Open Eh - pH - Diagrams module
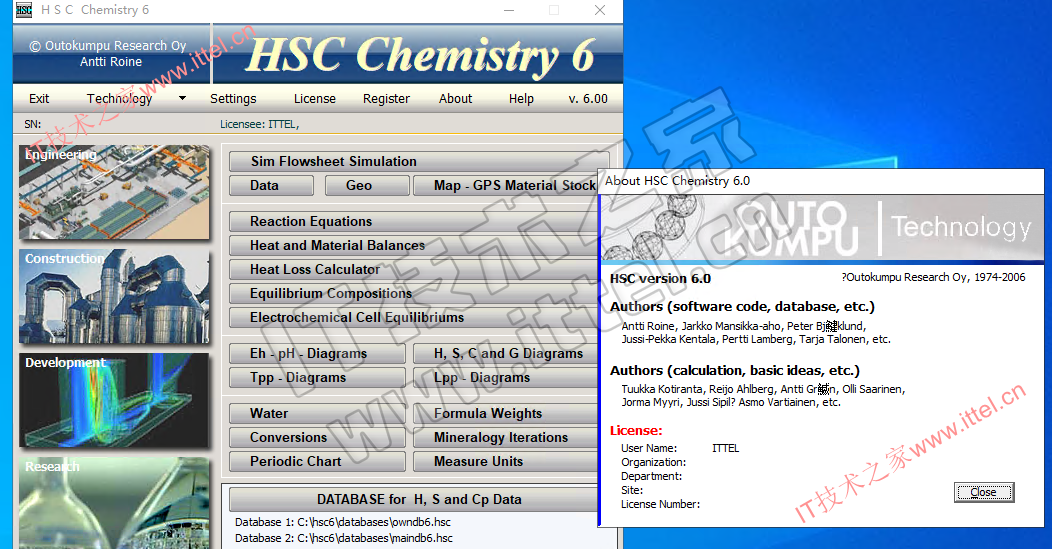1052x549 pixels. tap(317, 354)
